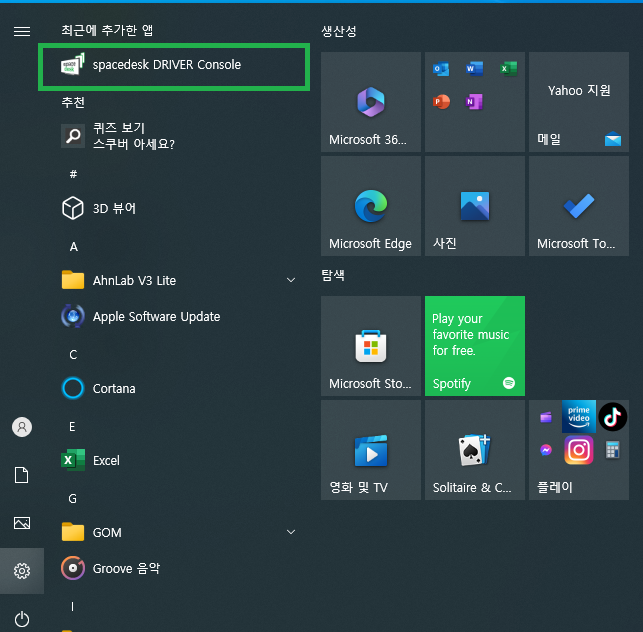Click the G letter header
The height and width of the screenshot is (632, 643).
(72, 498)
